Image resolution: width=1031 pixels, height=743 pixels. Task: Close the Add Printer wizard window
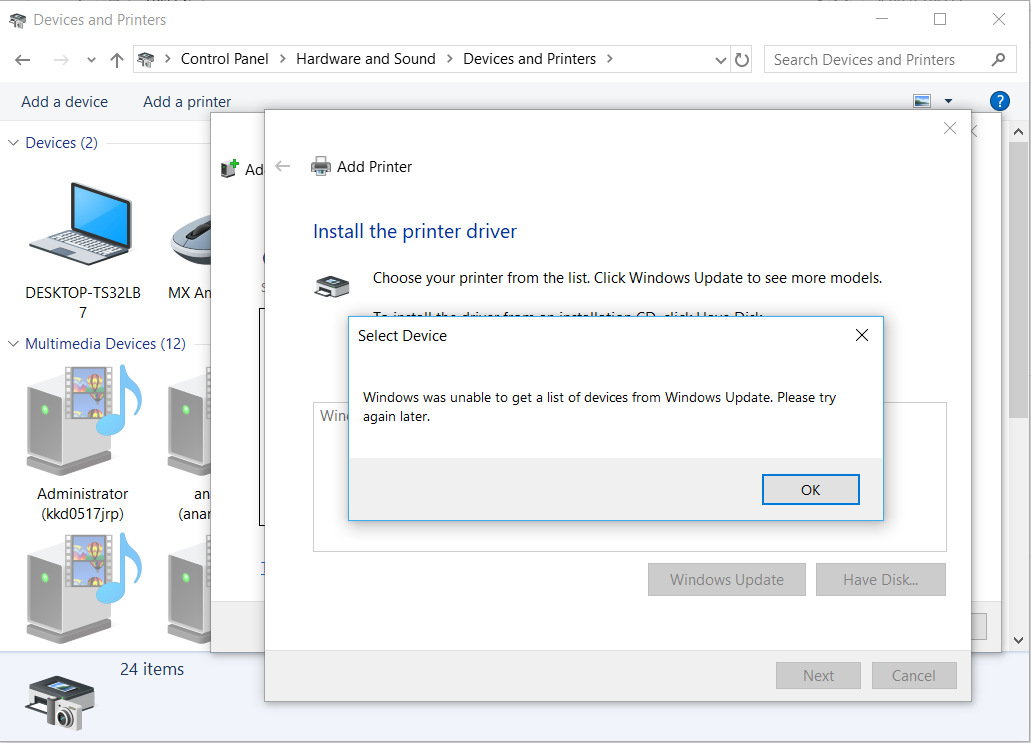click(949, 128)
